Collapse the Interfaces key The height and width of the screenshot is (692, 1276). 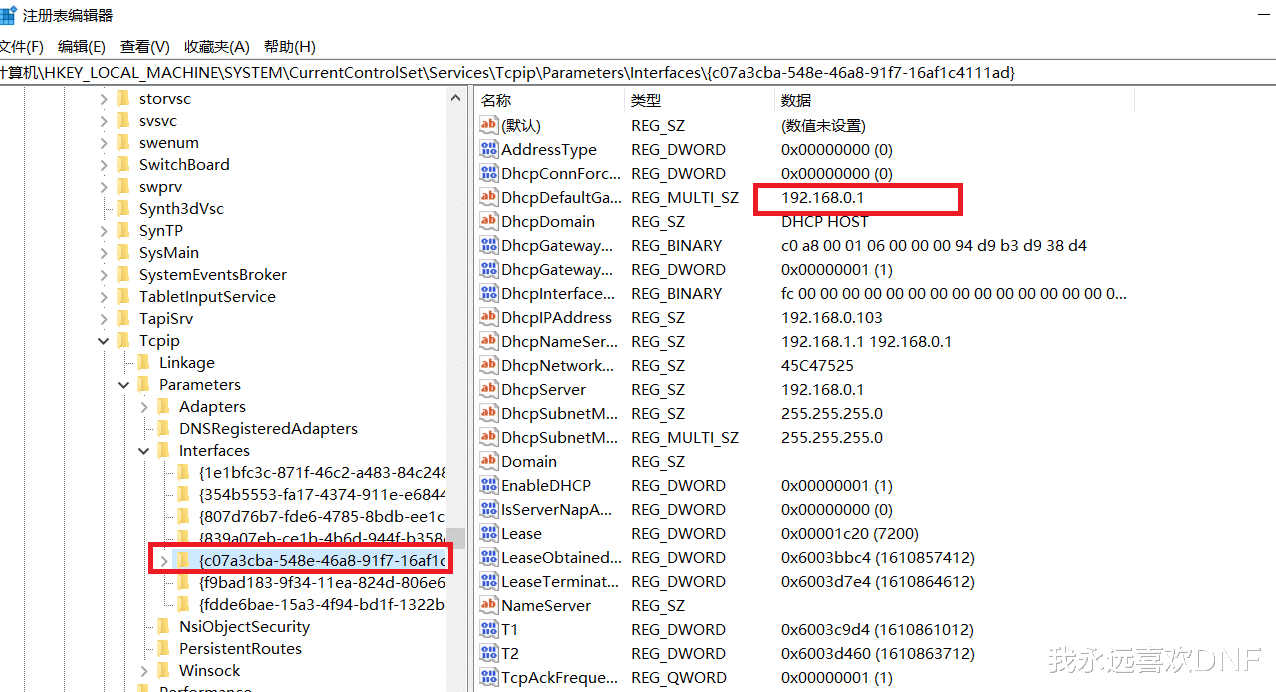[144, 451]
